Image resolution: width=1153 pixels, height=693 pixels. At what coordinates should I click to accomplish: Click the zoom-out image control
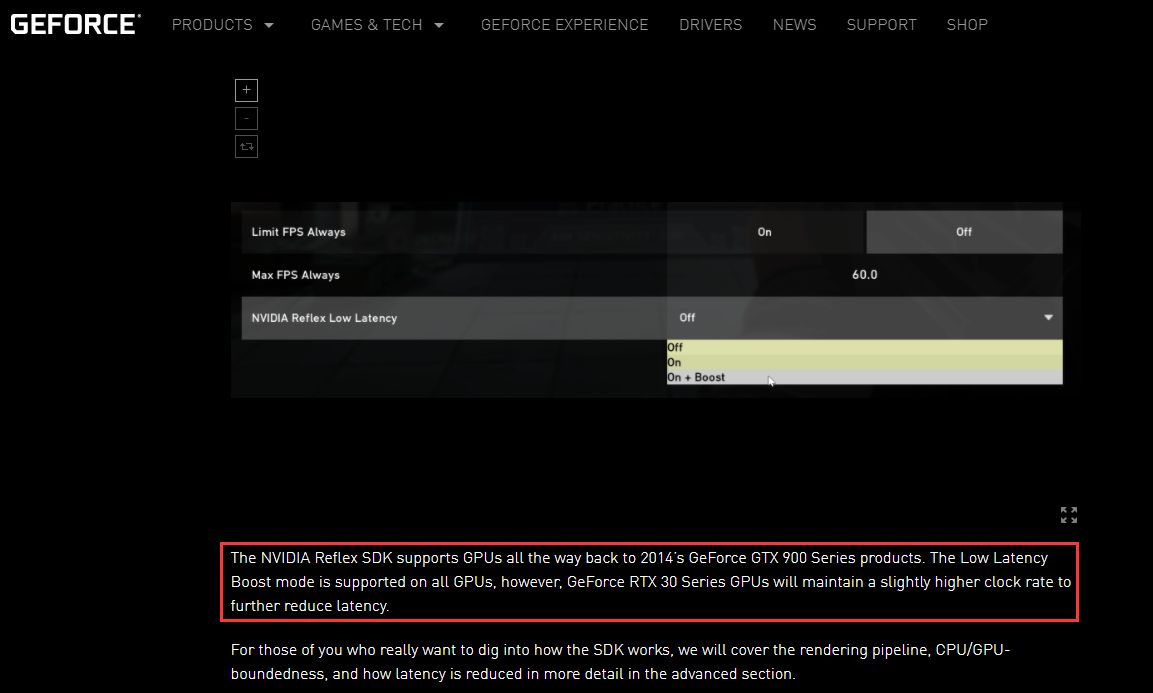pyautogui.click(x=246, y=118)
